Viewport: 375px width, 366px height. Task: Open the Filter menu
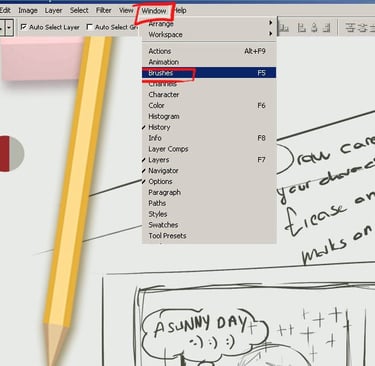(104, 11)
